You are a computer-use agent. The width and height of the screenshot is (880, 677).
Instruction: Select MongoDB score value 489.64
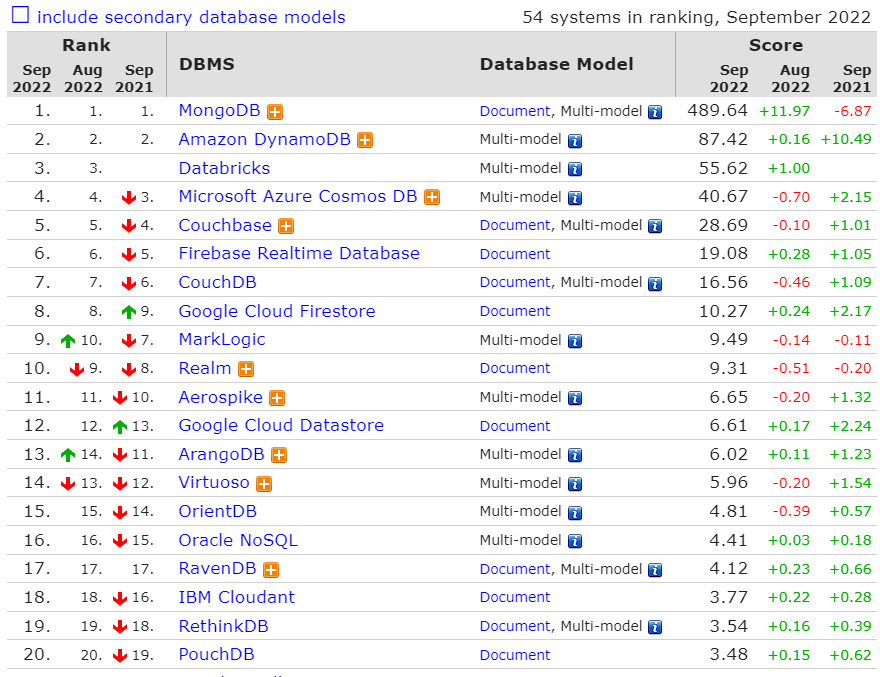point(718,111)
